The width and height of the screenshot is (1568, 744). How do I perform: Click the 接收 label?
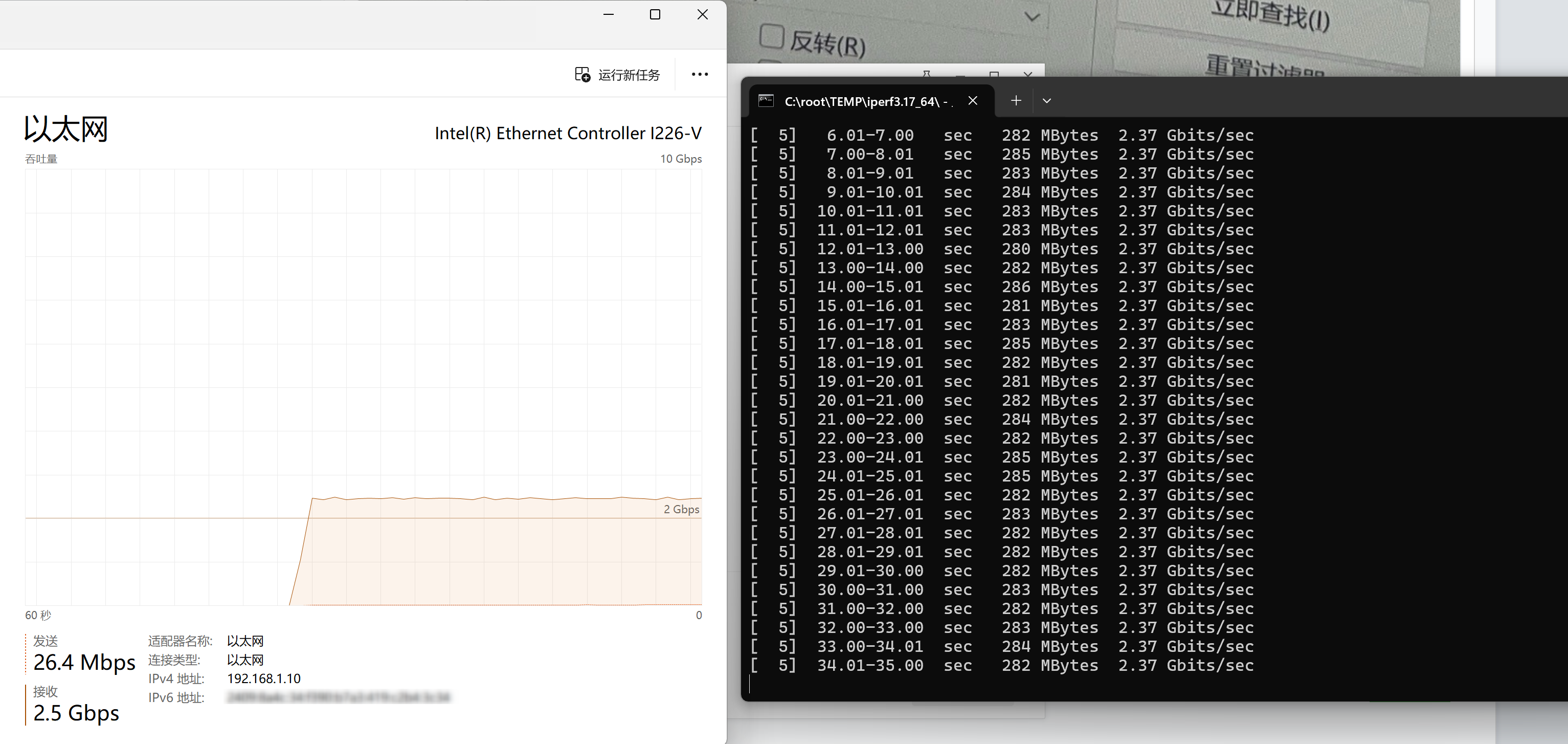click(46, 692)
